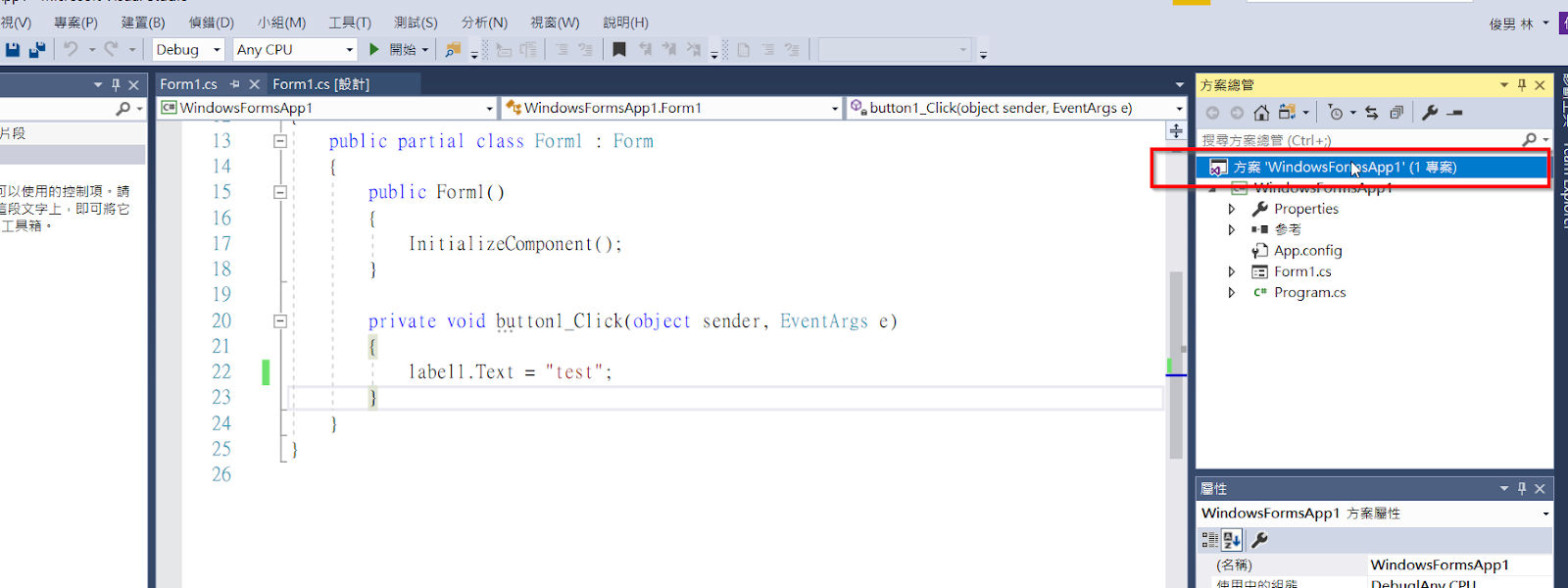Open the Properties object selector dropdown
1568x588 pixels.
tap(1545, 514)
